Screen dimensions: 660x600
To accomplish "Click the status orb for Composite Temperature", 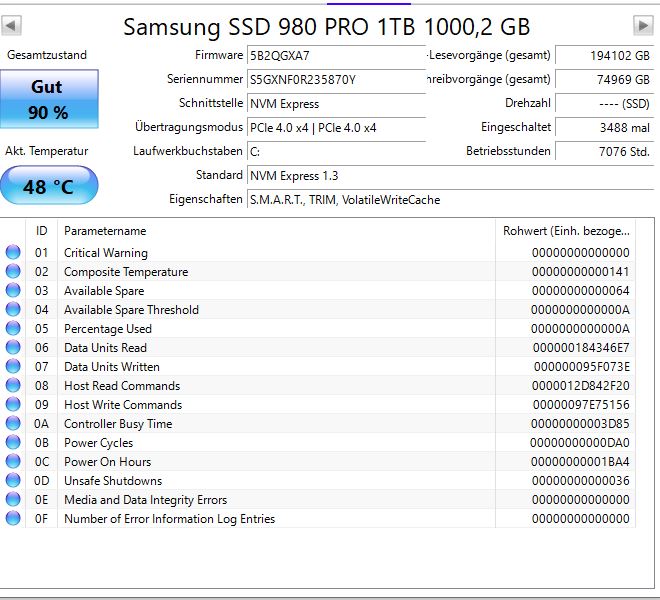I will [x=13, y=271].
